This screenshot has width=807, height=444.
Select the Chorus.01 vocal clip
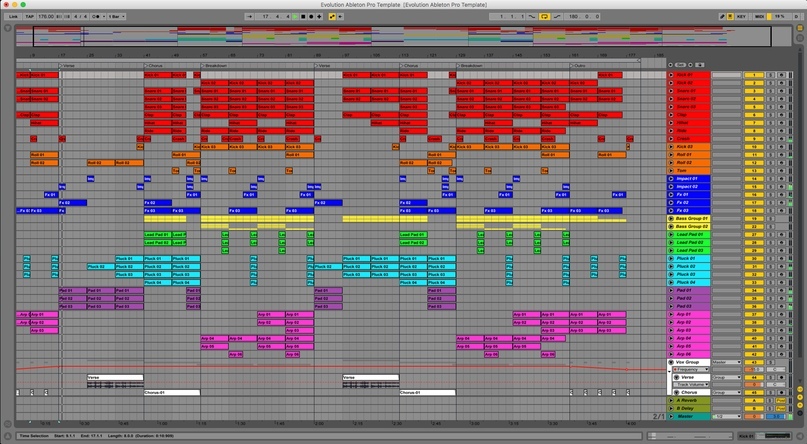pos(172,393)
